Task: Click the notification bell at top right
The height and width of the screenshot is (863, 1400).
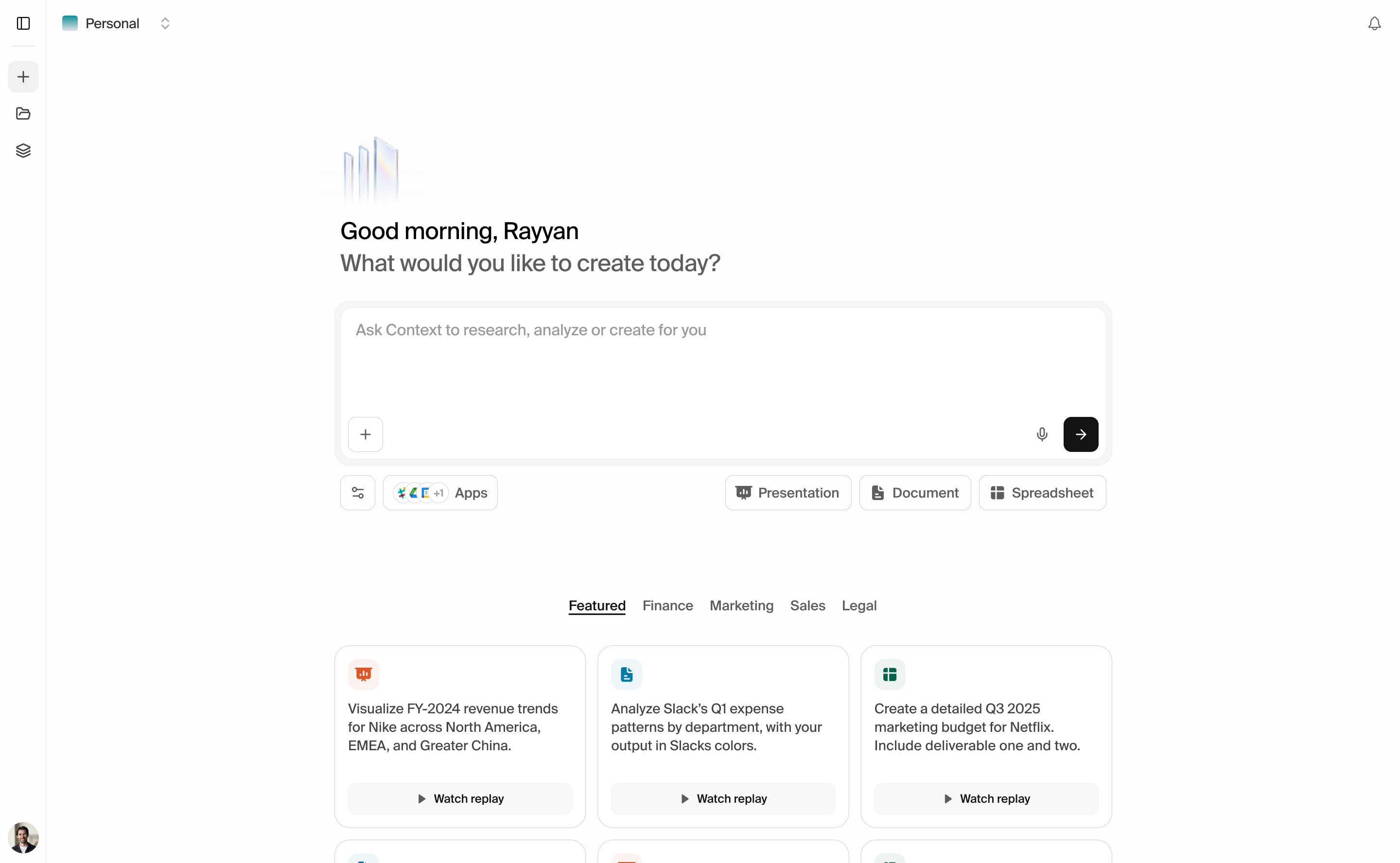Action: [1374, 23]
